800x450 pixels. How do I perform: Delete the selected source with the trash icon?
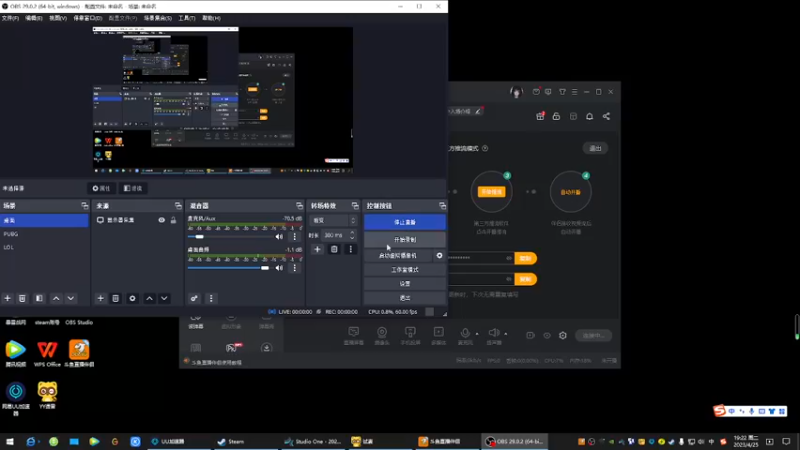point(116,298)
